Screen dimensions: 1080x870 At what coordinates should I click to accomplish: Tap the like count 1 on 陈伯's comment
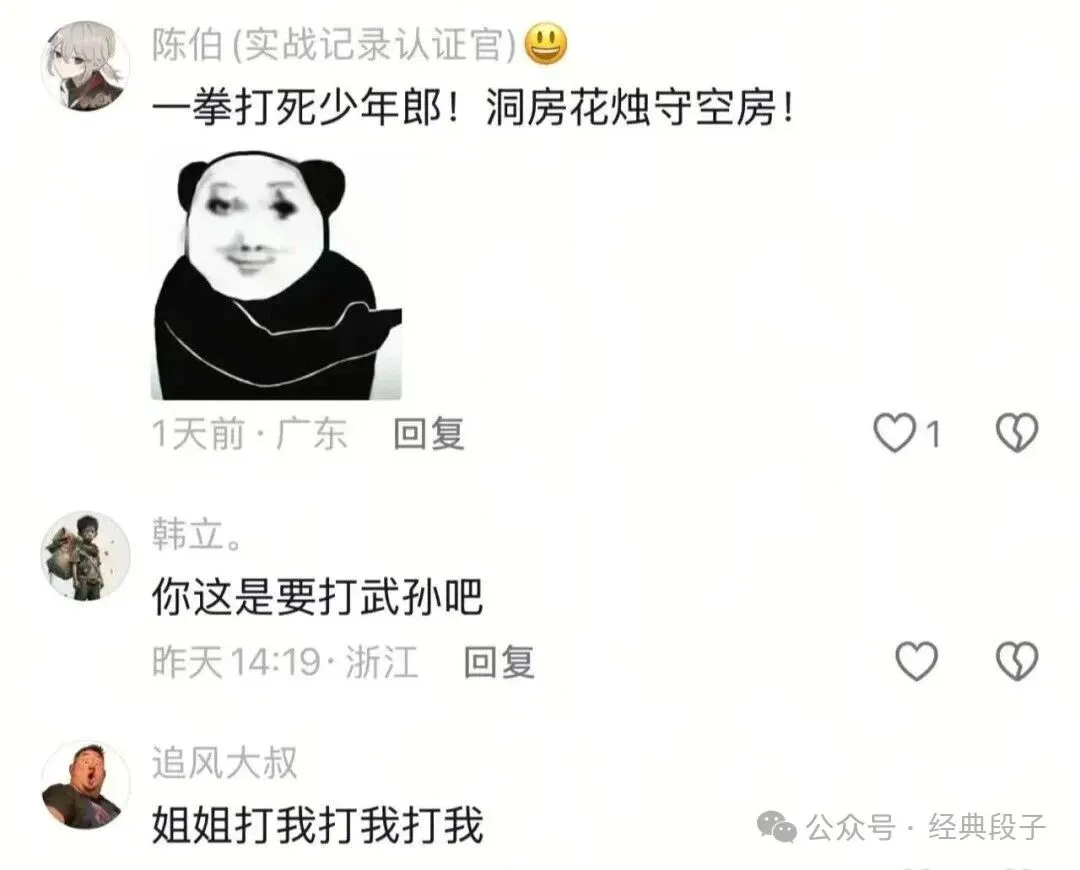[x=933, y=435]
